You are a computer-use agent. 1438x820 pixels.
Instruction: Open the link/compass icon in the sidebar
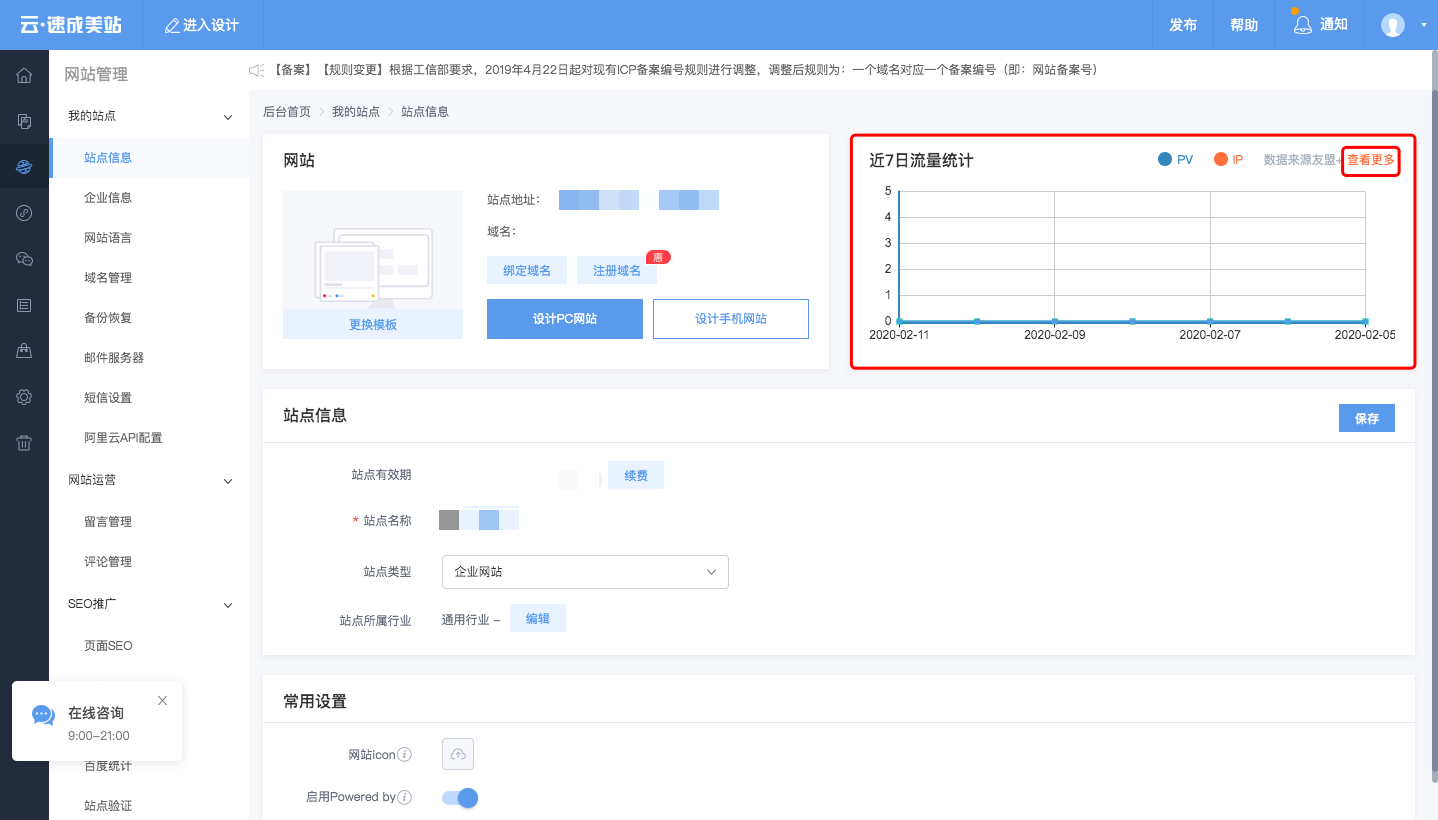coord(23,212)
